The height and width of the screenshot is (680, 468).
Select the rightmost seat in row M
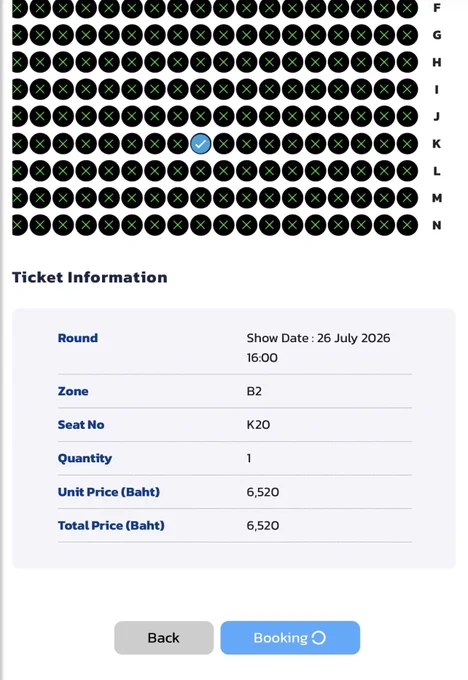pyautogui.click(x=407, y=198)
